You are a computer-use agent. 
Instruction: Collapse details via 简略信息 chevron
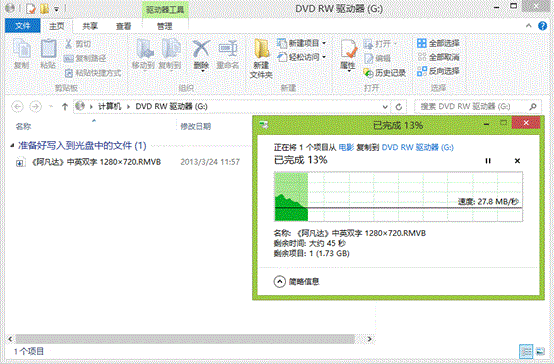[x=279, y=282]
